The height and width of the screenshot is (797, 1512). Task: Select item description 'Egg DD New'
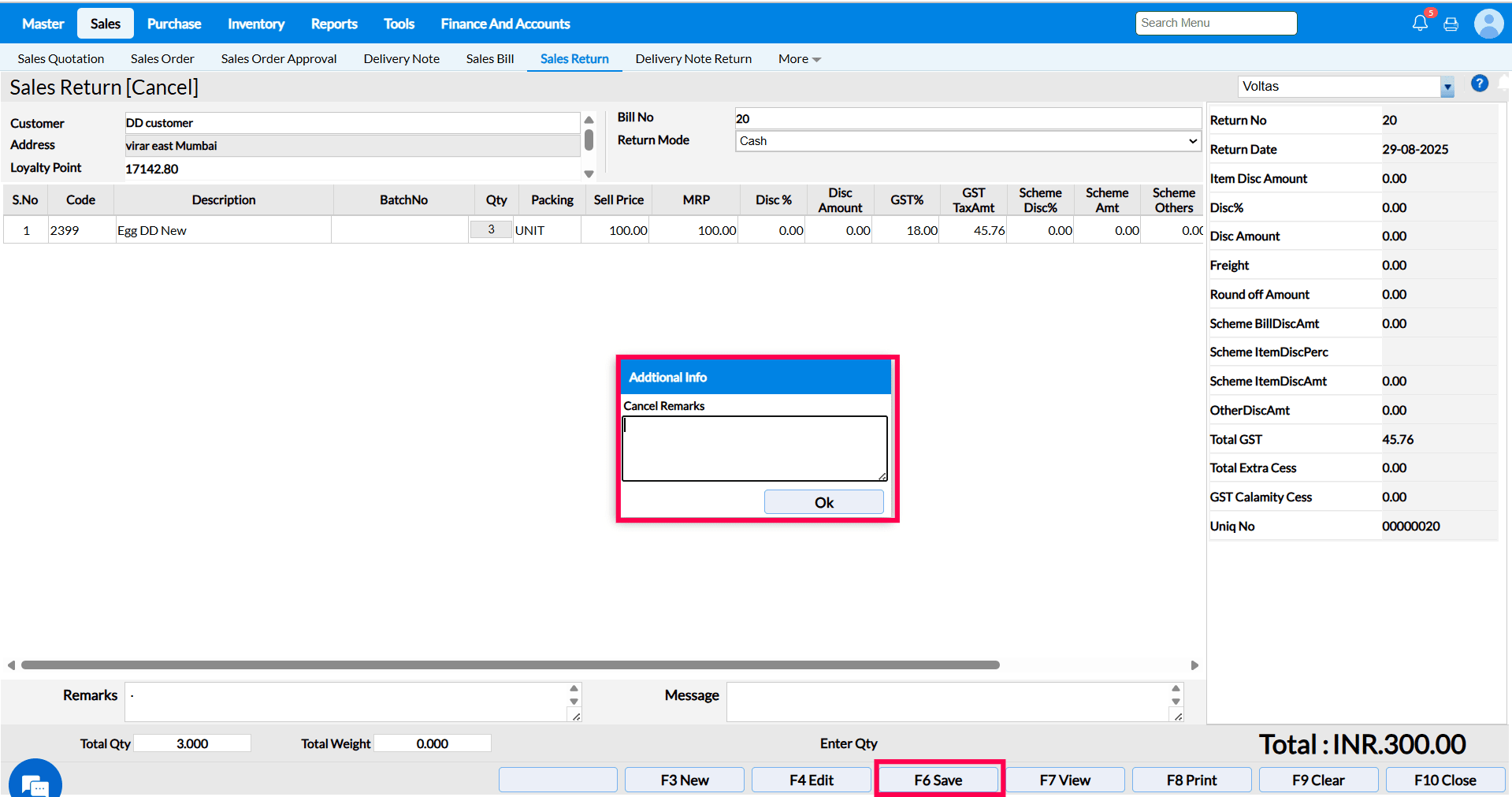pyautogui.click(x=152, y=231)
